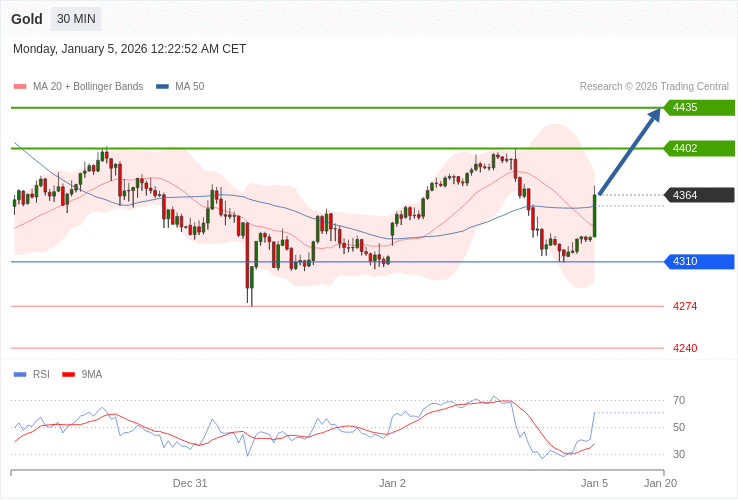Click the pink MA 20 legend swatch
This screenshot has width=738, height=500.
20,87
